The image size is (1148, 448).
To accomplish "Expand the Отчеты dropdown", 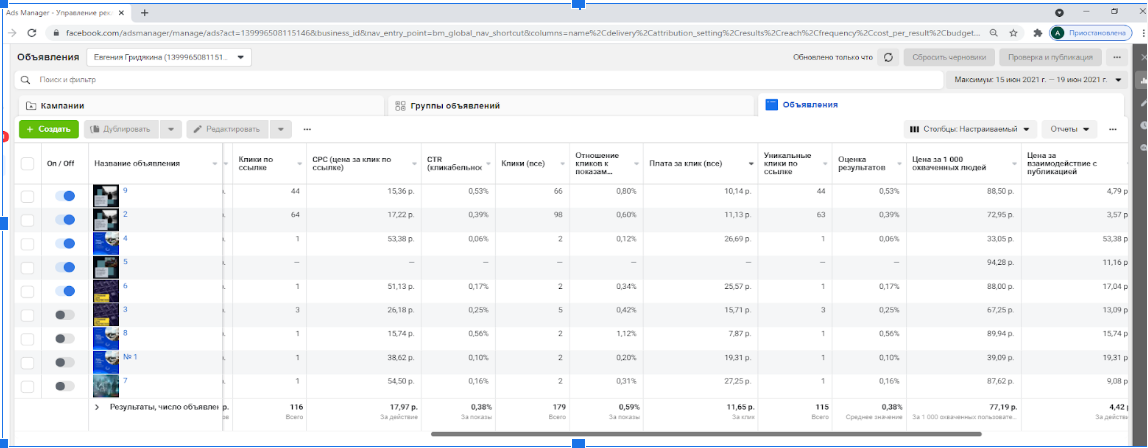I will point(1068,129).
